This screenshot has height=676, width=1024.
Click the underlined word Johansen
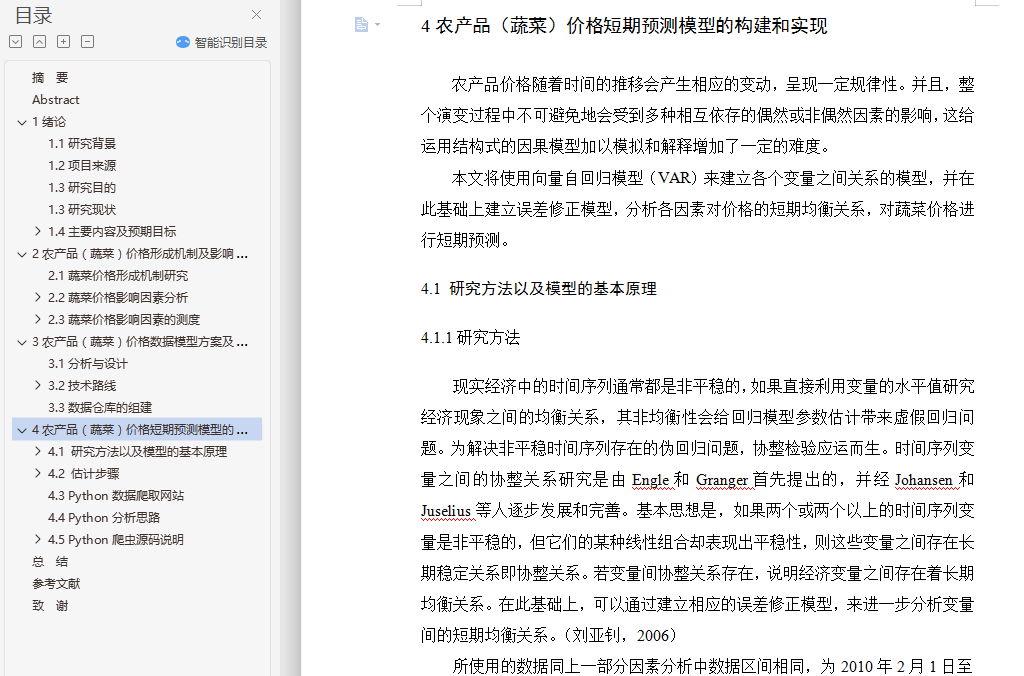click(x=923, y=480)
